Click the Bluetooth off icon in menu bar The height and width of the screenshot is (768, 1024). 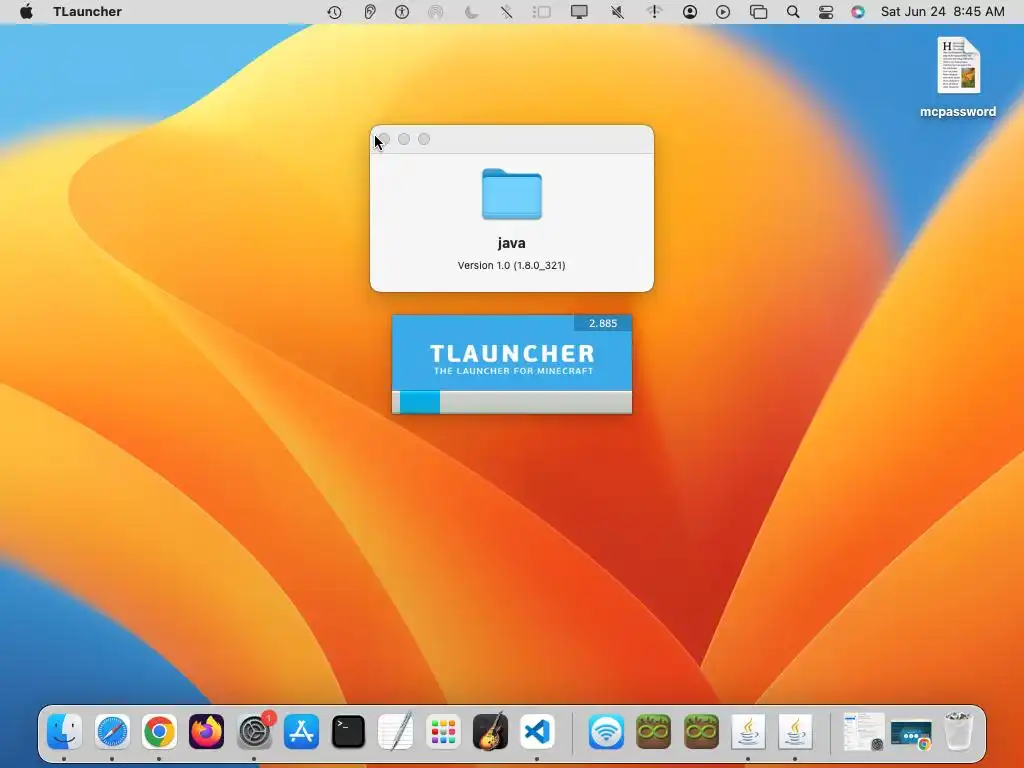507,12
